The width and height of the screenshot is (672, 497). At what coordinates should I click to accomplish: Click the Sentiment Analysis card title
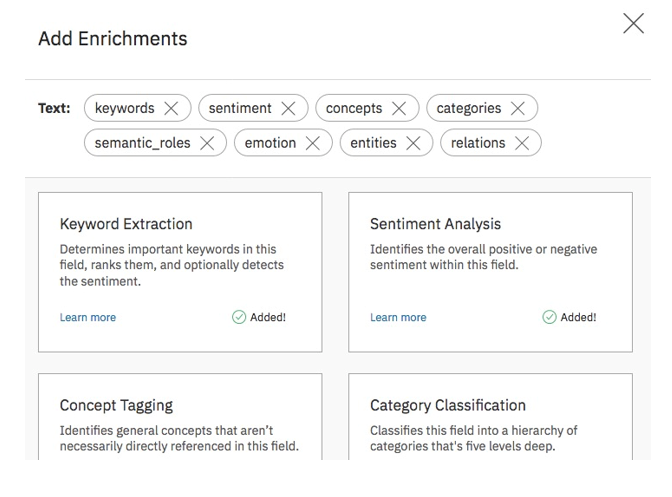coord(435,224)
